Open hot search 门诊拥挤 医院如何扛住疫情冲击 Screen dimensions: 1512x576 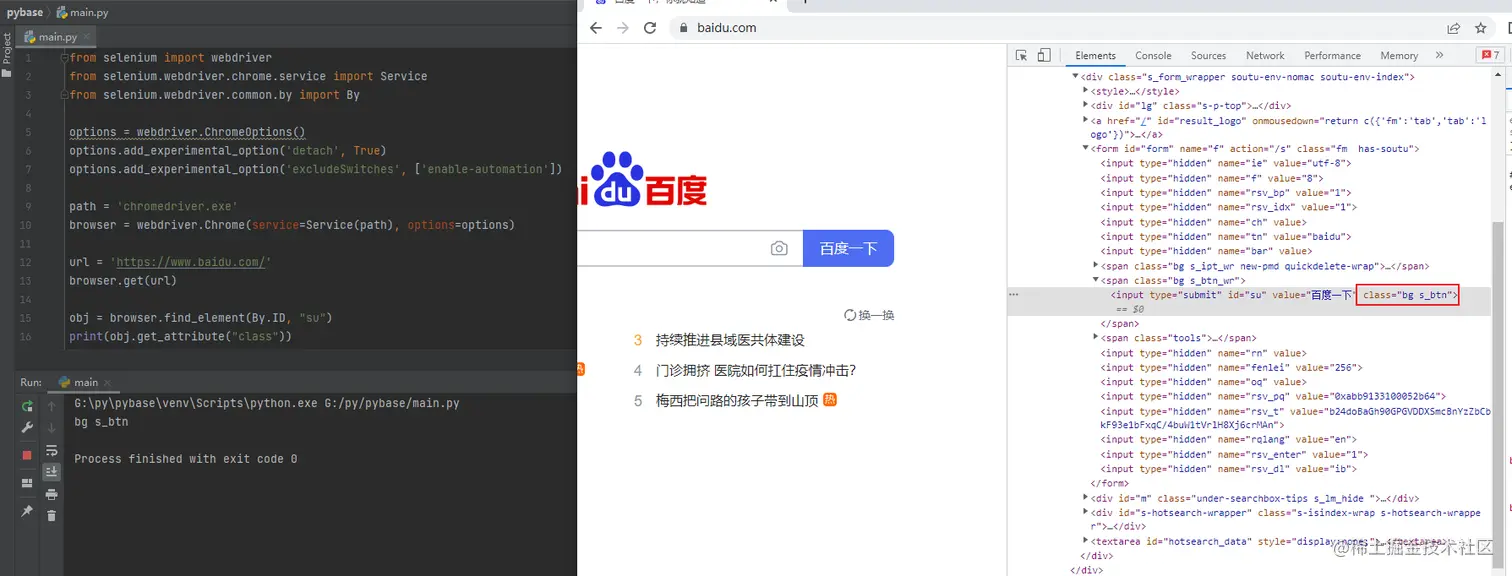(756, 370)
